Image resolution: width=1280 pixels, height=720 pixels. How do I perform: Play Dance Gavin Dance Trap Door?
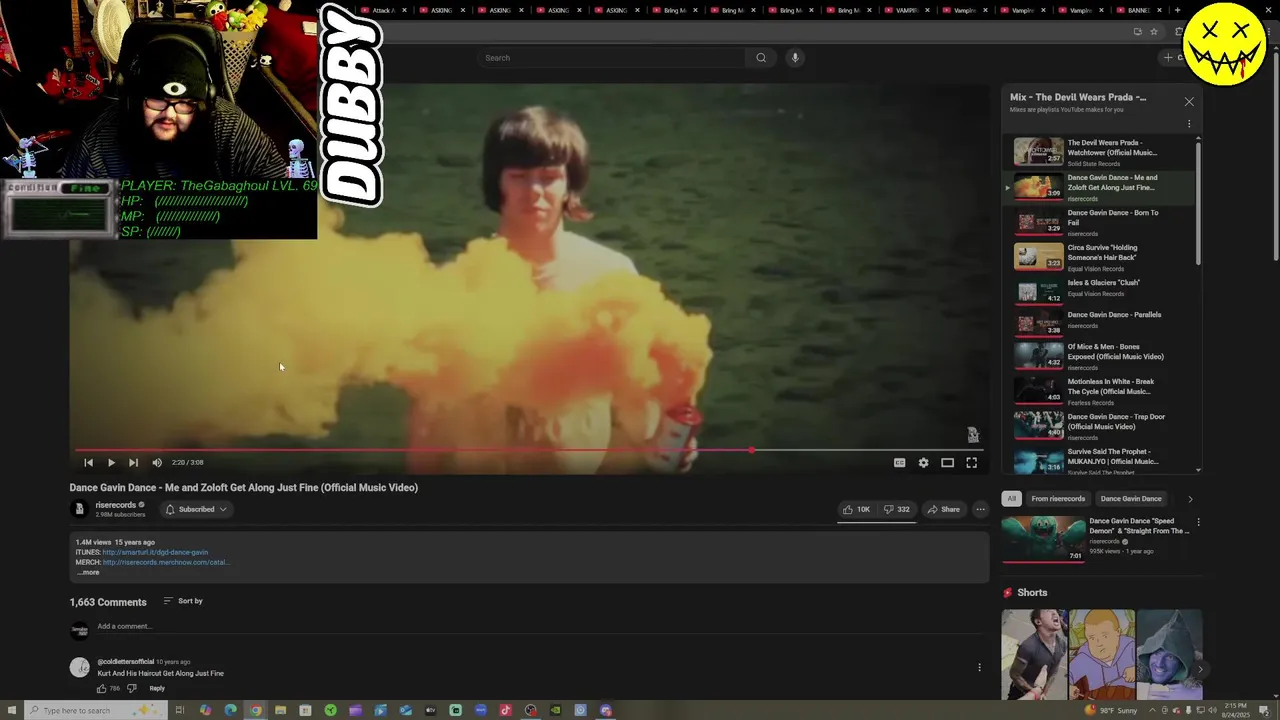click(1100, 426)
